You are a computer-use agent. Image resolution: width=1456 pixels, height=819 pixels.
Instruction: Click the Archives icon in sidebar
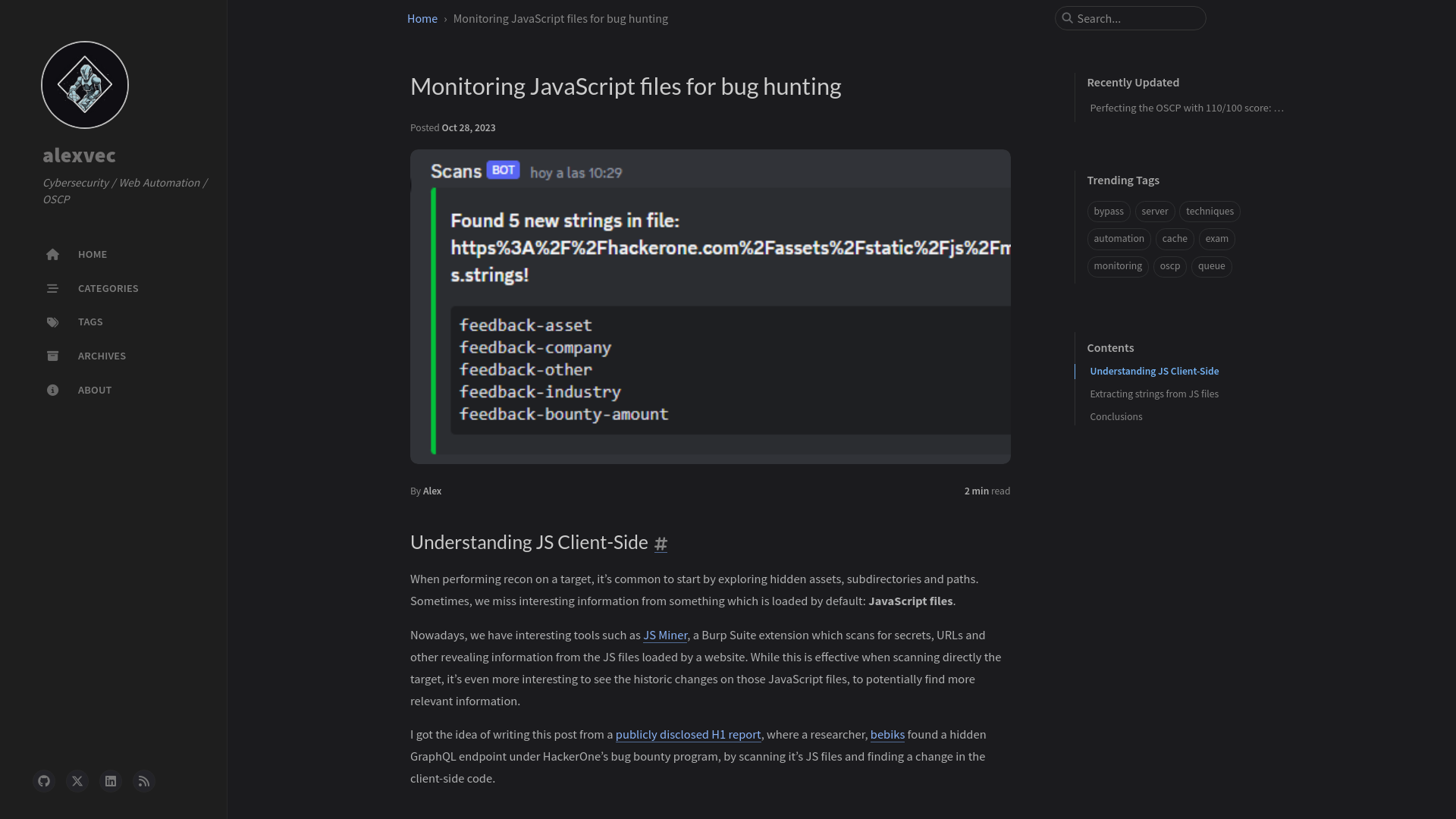coord(52,355)
